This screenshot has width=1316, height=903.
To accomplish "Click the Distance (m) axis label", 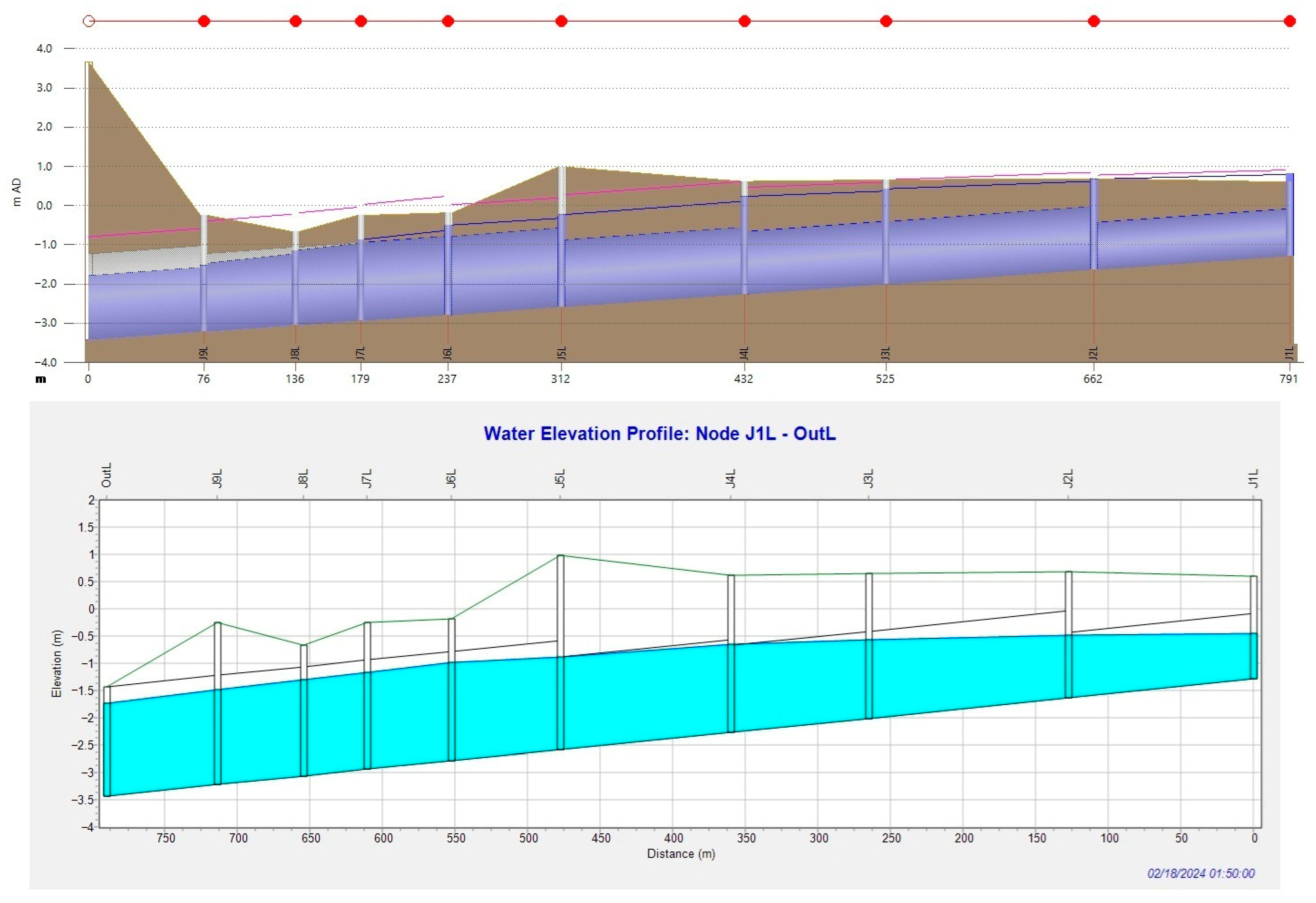I will pyautogui.click(x=681, y=854).
